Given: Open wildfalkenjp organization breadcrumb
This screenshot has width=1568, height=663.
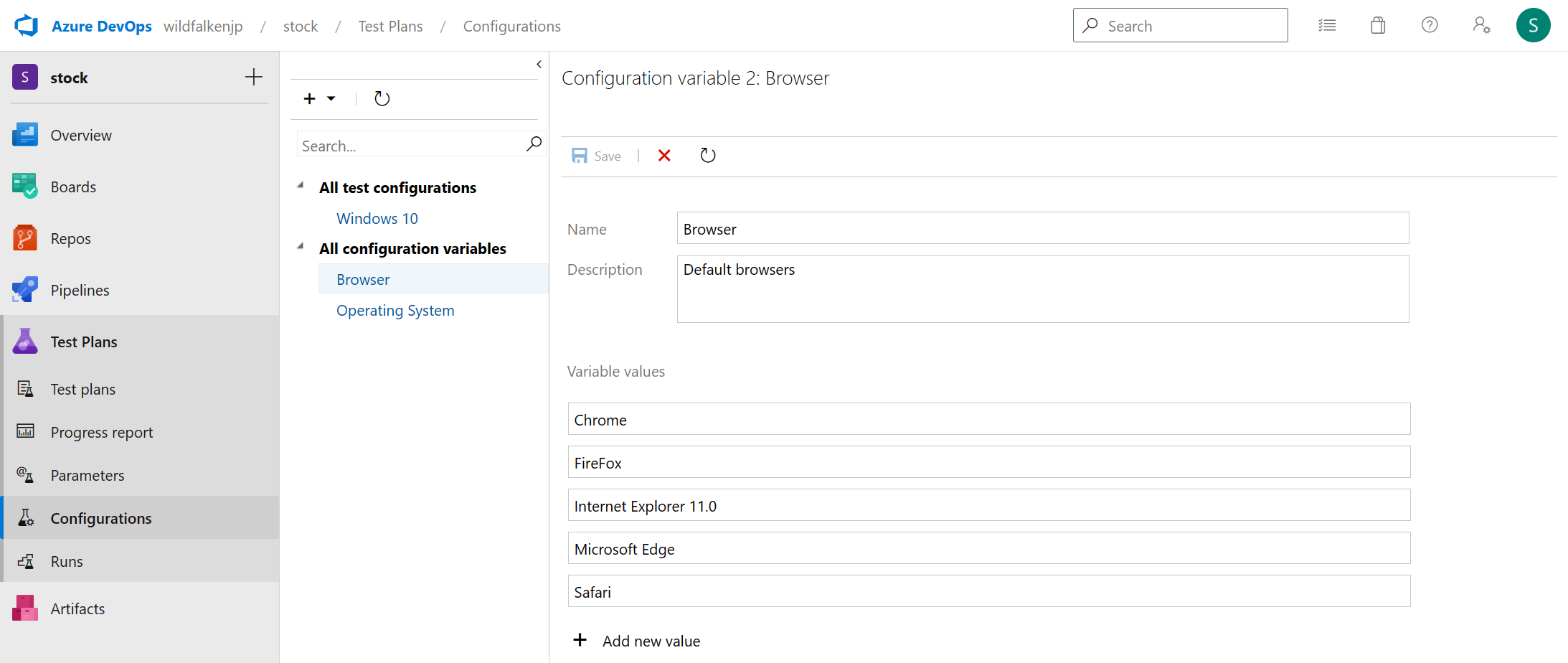Looking at the screenshot, I should pyautogui.click(x=203, y=27).
